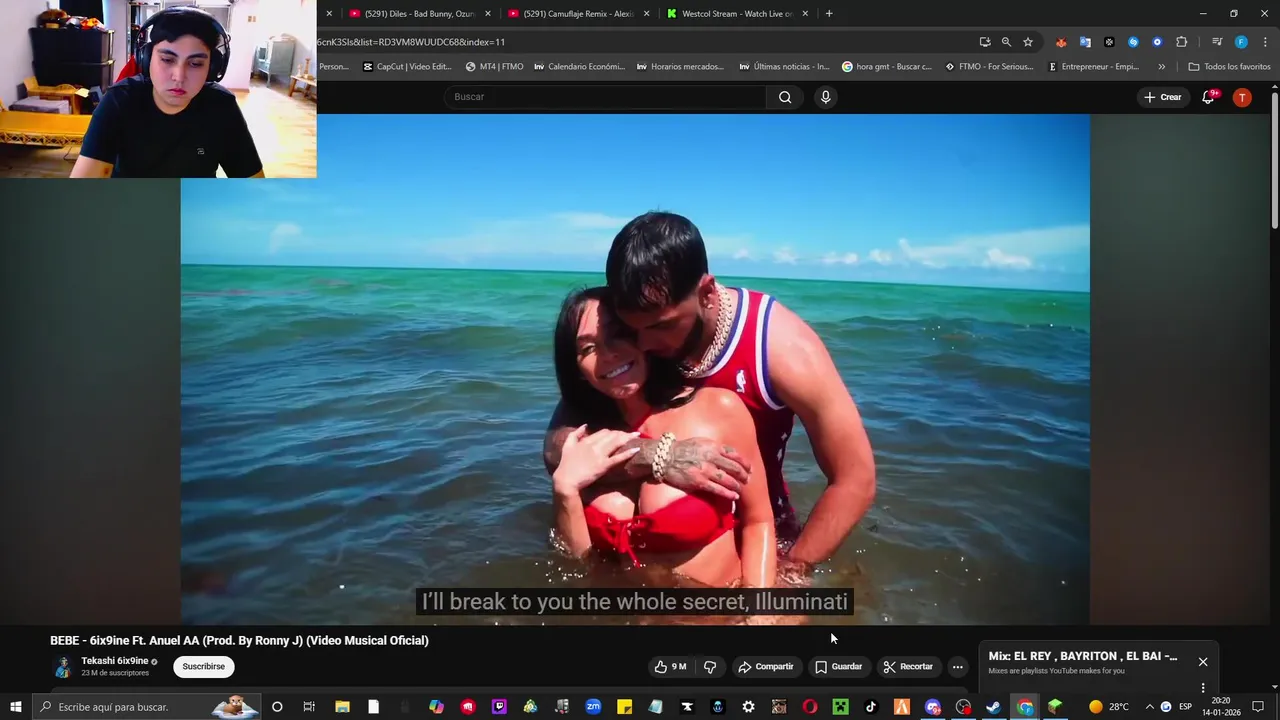Open CapCut Video Editor bookmark

click(x=407, y=67)
